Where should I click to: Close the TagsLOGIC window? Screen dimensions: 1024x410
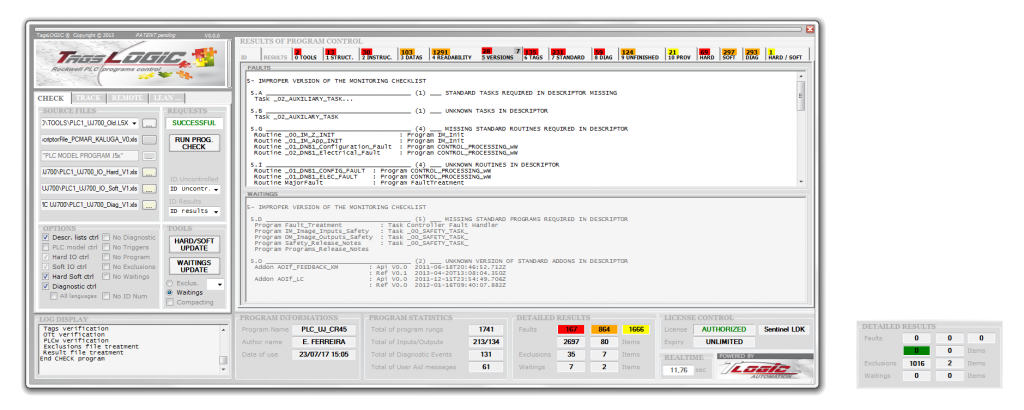click(810, 29)
